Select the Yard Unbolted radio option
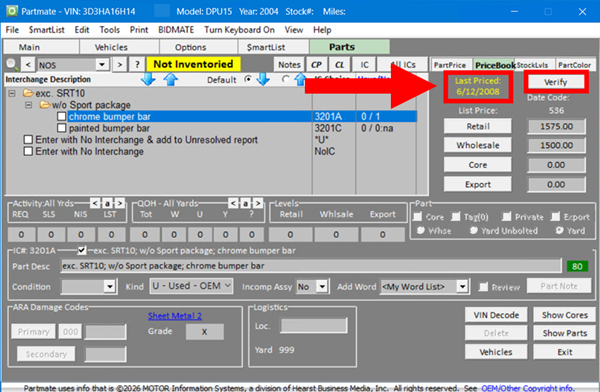 tap(473, 230)
